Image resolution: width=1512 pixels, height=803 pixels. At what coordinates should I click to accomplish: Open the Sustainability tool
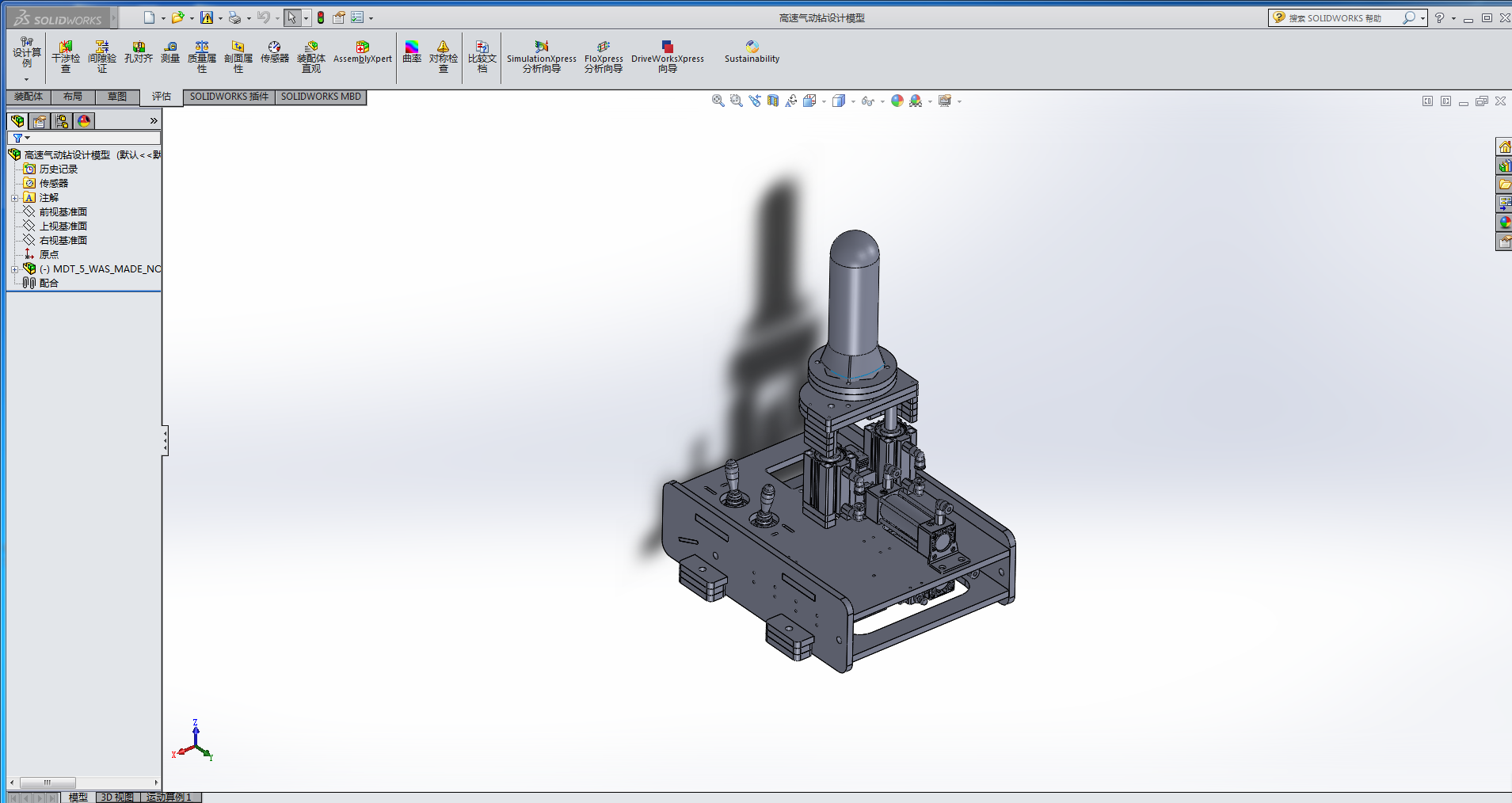click(x=752, y=52)
